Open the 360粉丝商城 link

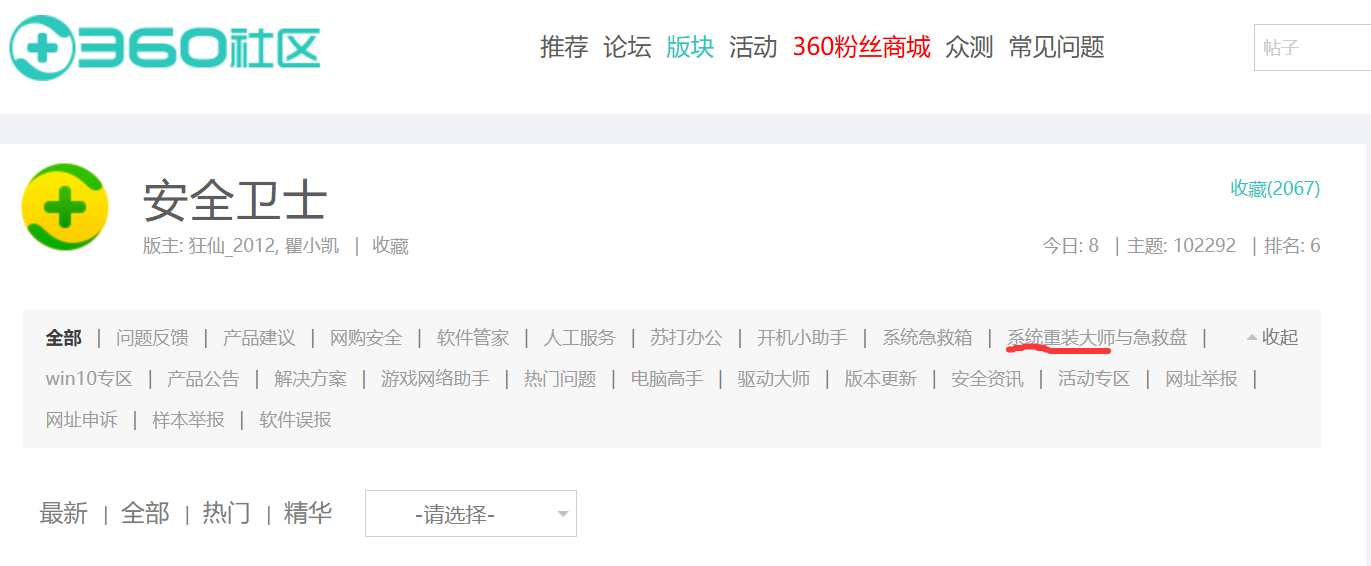[861, 47]
